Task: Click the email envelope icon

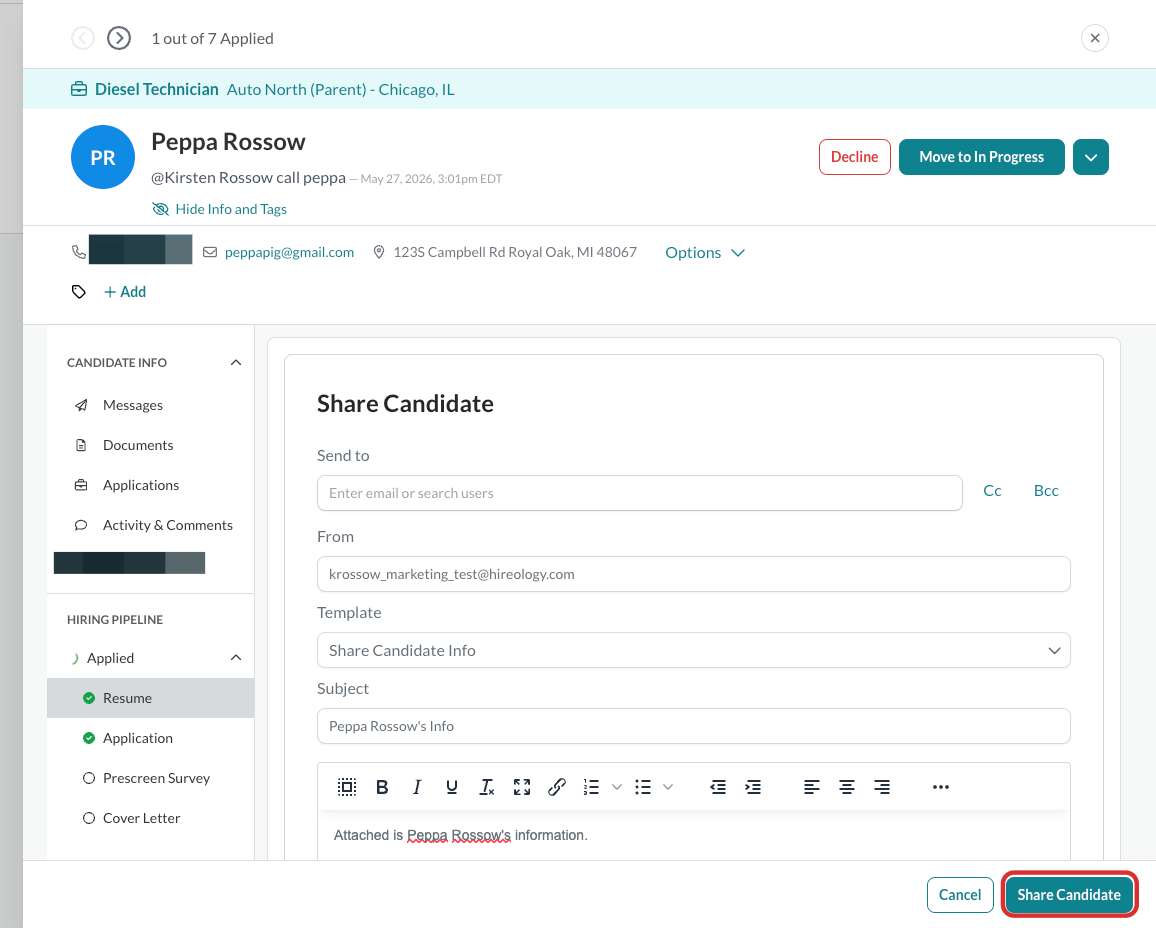Action: pos(210,252)
